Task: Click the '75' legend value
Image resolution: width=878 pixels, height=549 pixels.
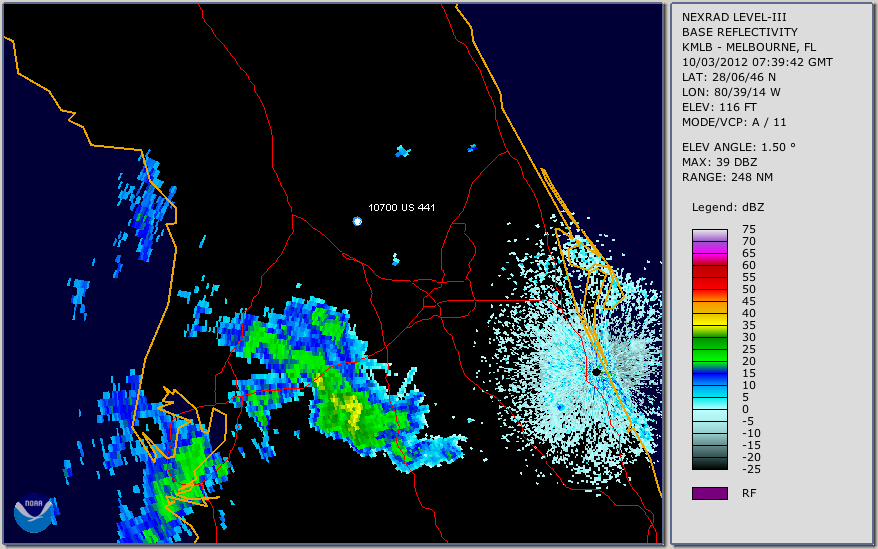Action: [749, 229]
